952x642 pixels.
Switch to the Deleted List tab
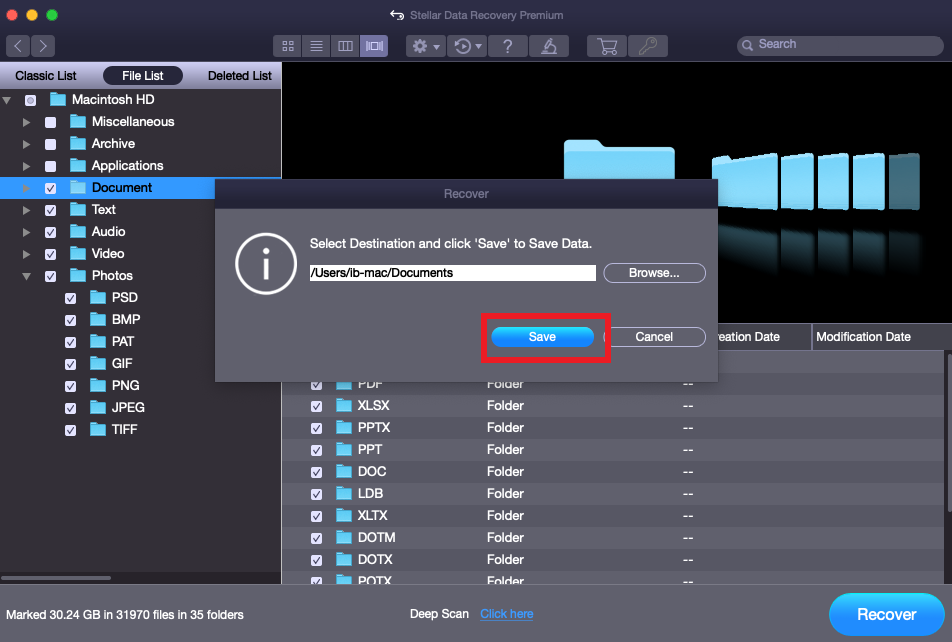coord(239,76)
